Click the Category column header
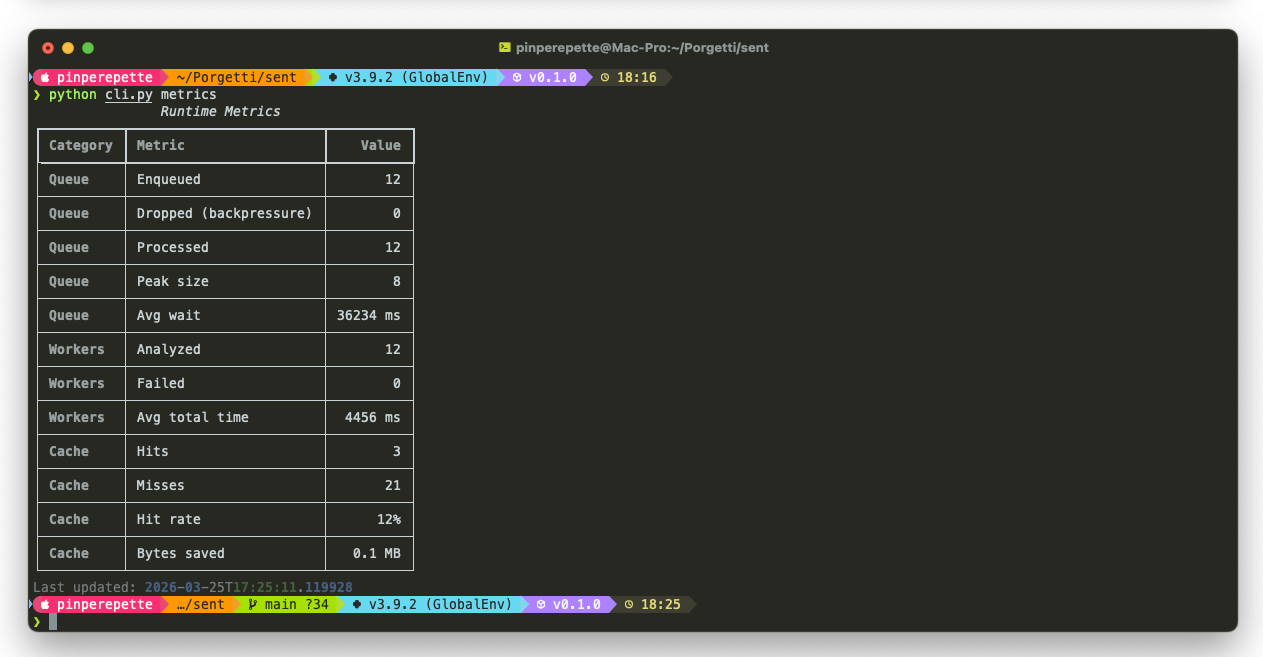The image size is (1263, 657). coord(81,145)
